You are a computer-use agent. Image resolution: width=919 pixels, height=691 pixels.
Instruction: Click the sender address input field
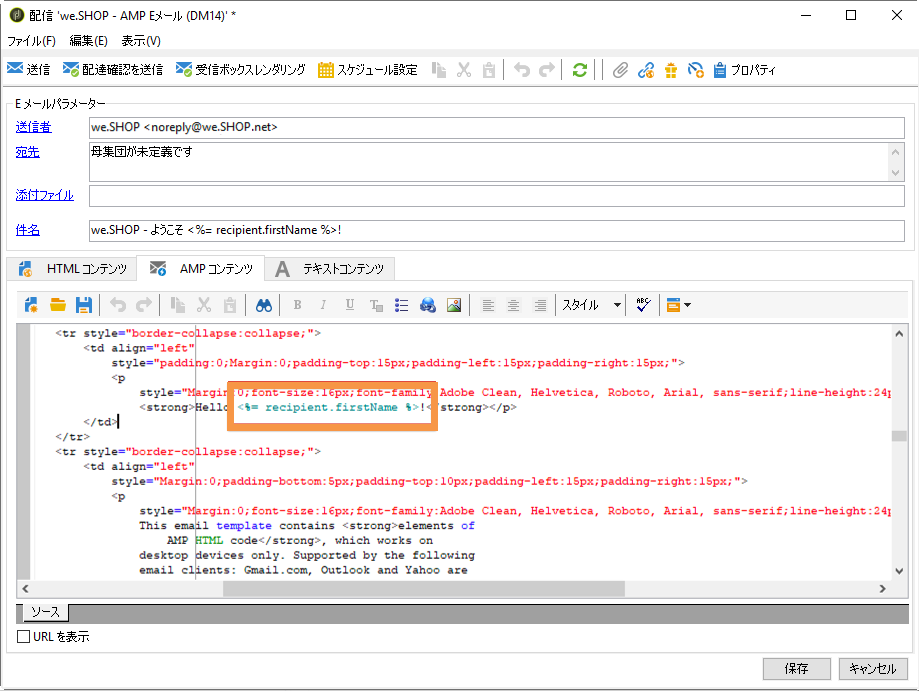(x=496, y=127)
